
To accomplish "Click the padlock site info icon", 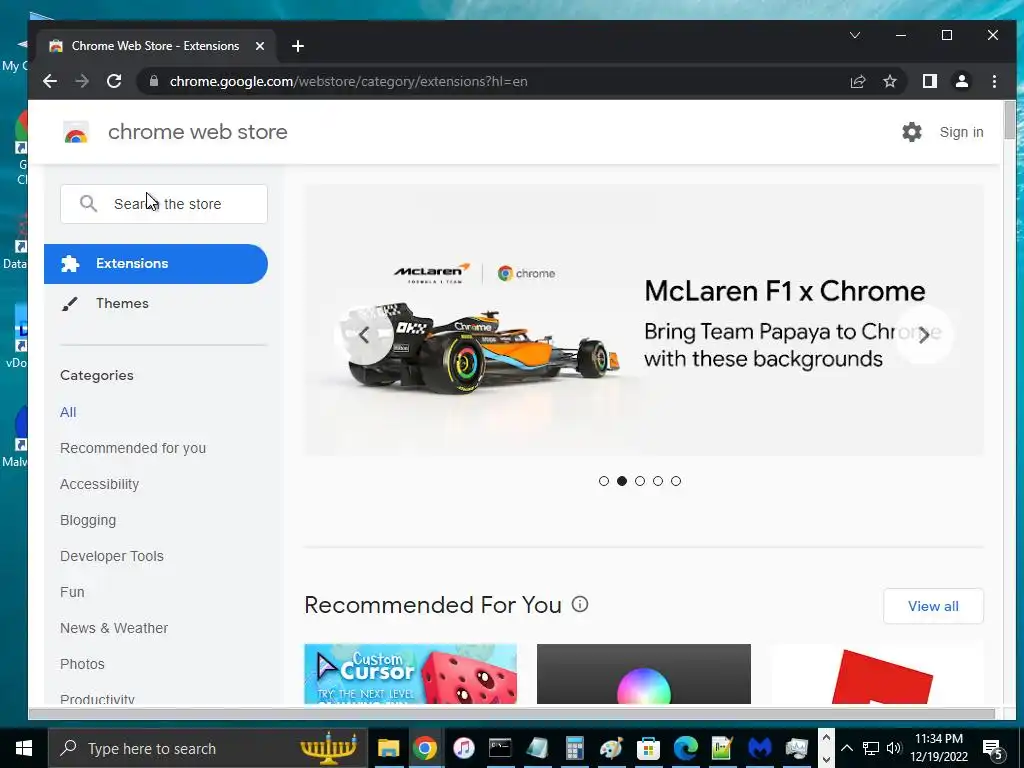I will coord(153,81).
